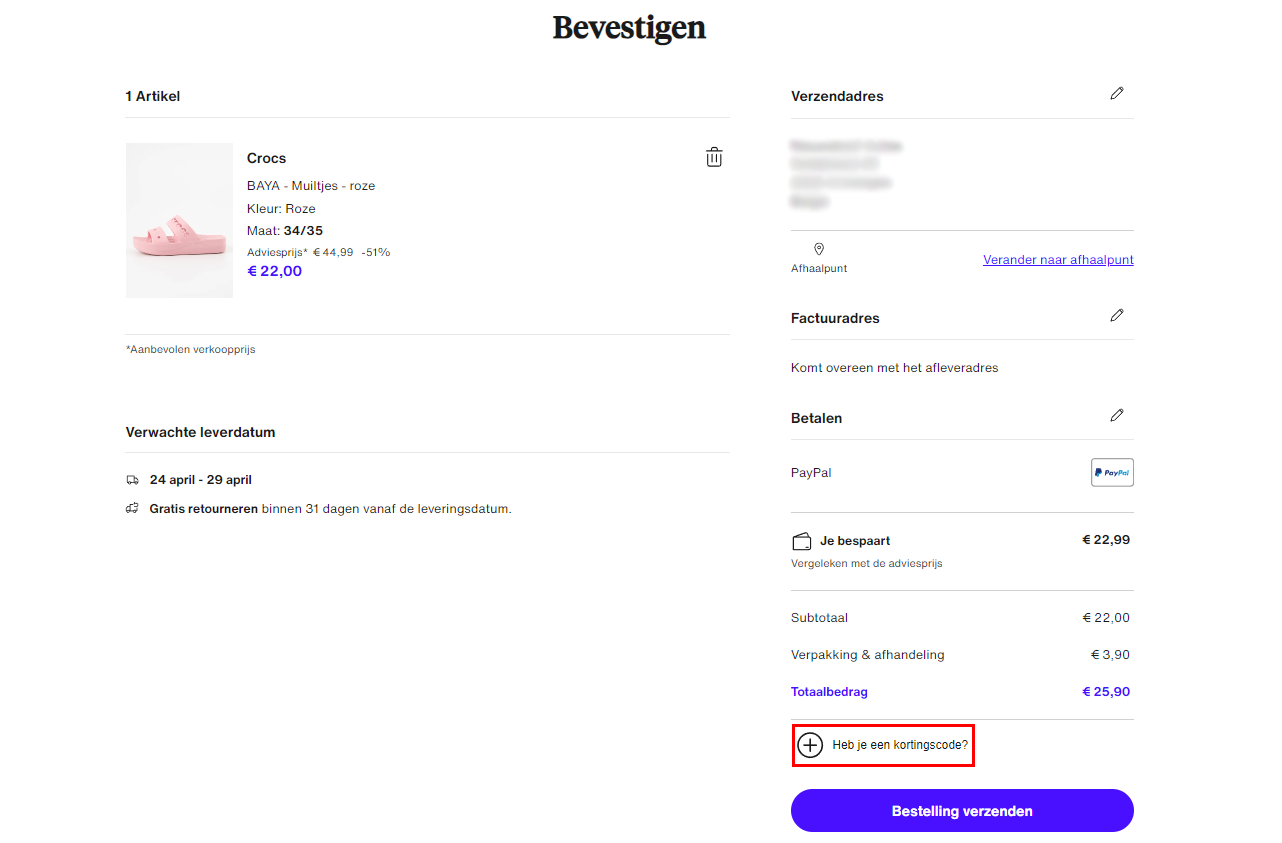
Task: Click the € 3,90 shipping cost
Action: (1110, 655)
